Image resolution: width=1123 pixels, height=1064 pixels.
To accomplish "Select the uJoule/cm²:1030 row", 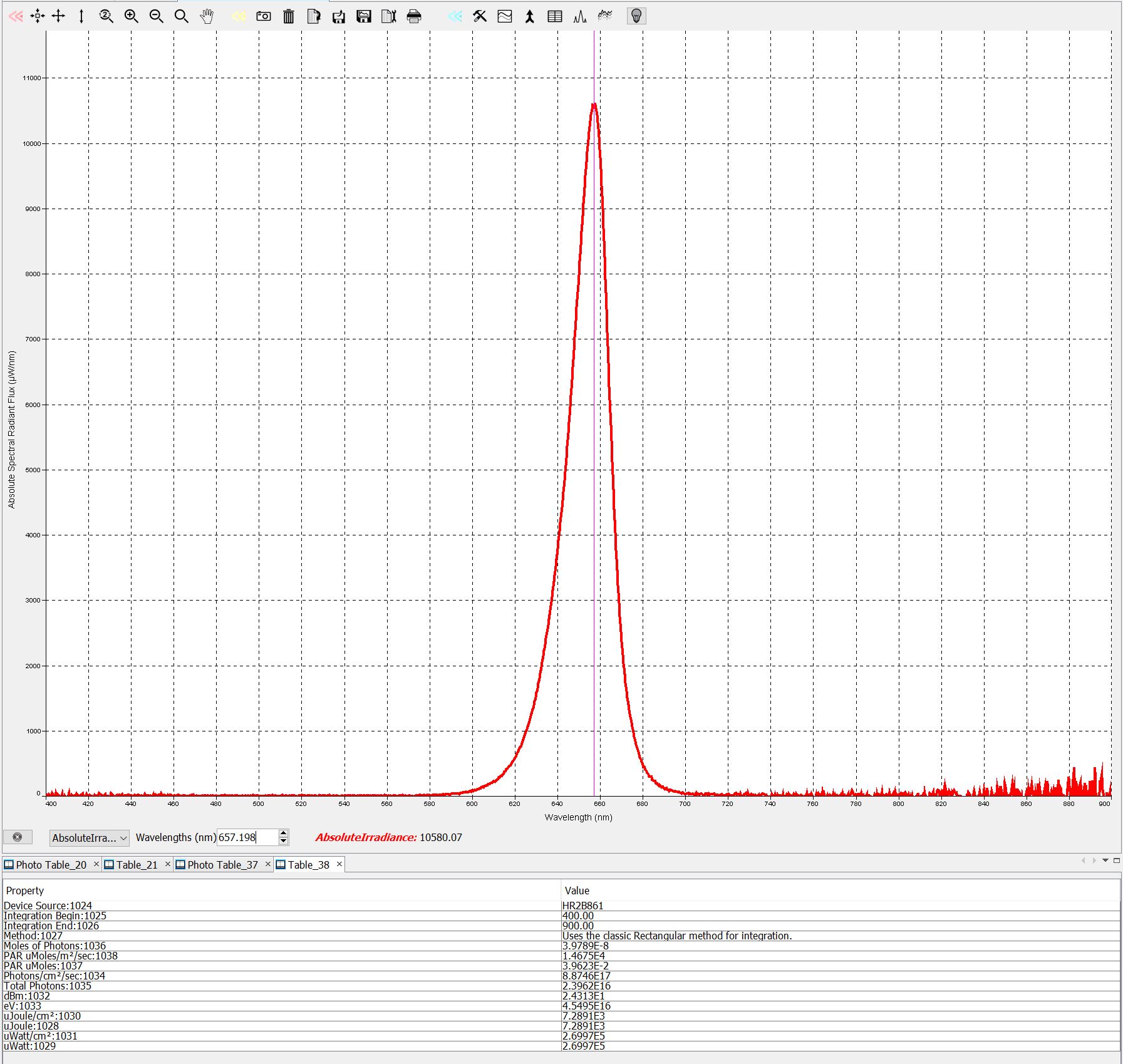I will click(561, 1016).
